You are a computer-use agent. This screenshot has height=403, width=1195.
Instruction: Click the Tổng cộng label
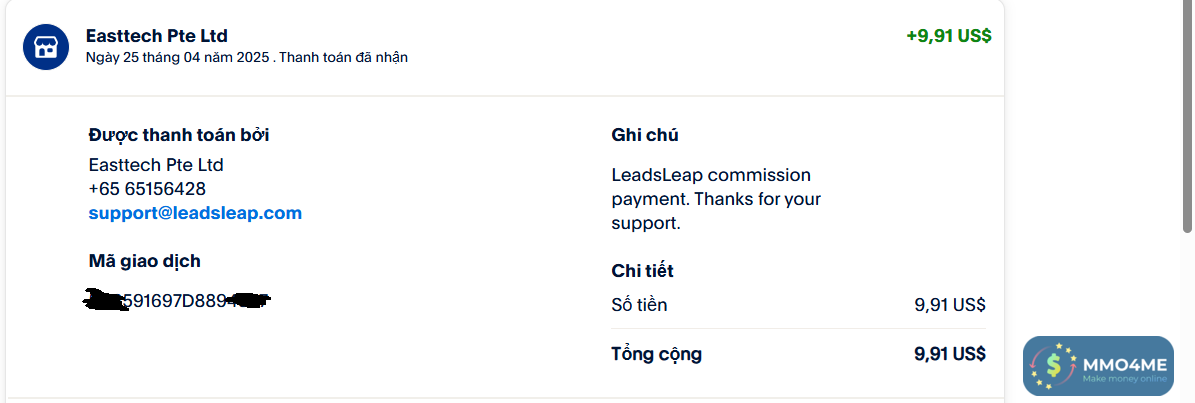pyautogui.click(x=656, y=354)
